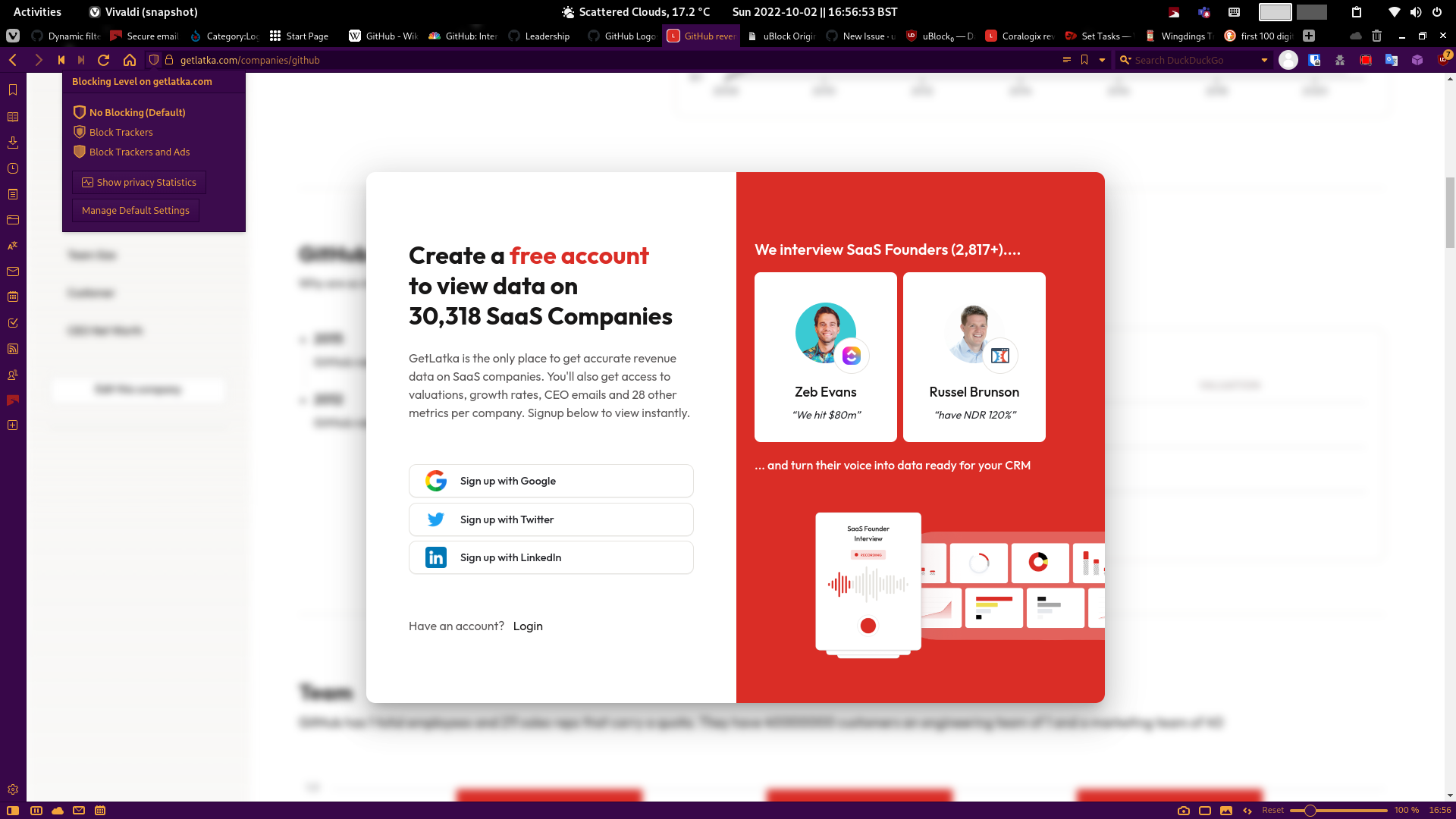
Task: Click Manage Default Settings button
Action: pos(136,210)
